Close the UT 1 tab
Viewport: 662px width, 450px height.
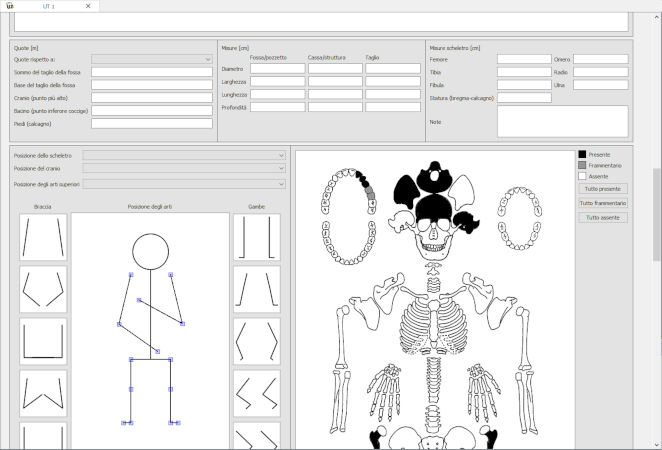88,6
